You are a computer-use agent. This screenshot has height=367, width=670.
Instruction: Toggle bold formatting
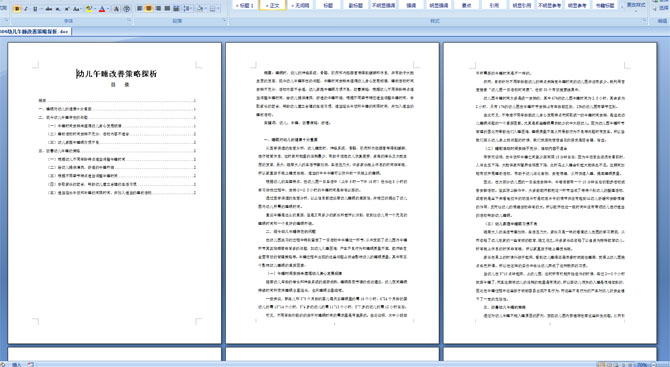click(x=17, y=9)
